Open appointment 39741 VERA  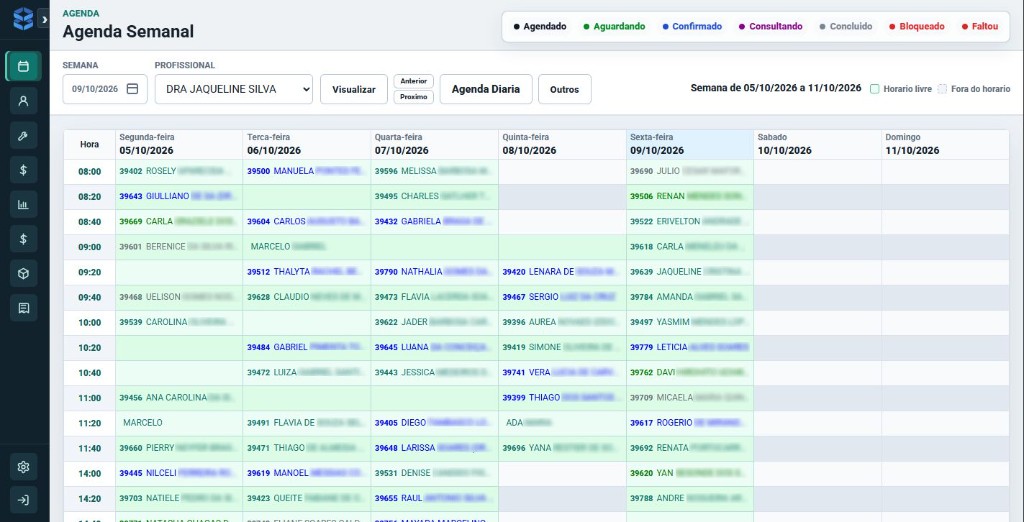[x=562, y=372]
